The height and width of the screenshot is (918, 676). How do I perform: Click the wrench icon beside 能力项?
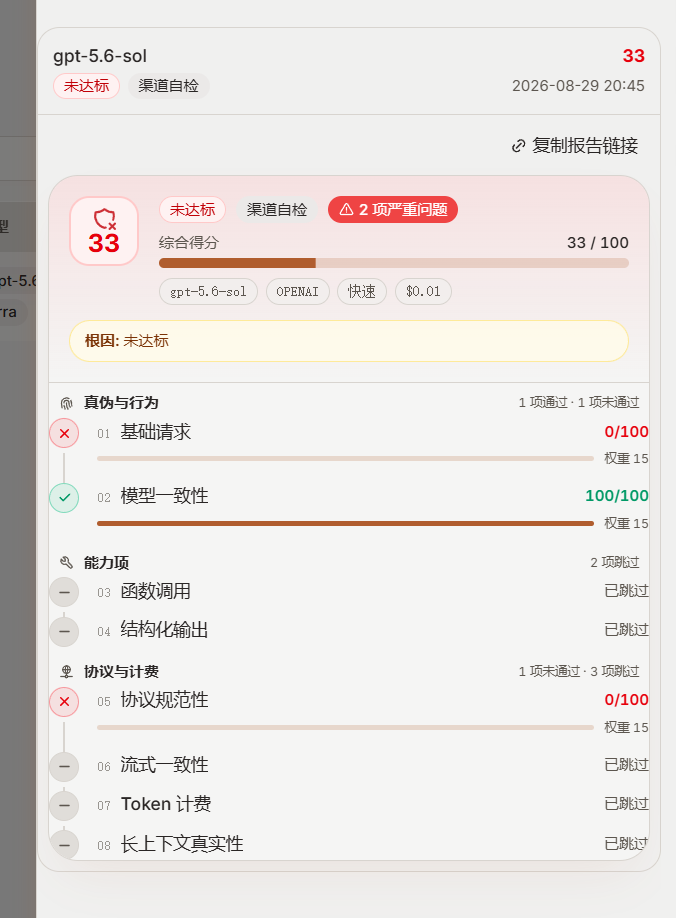[67, 563]
